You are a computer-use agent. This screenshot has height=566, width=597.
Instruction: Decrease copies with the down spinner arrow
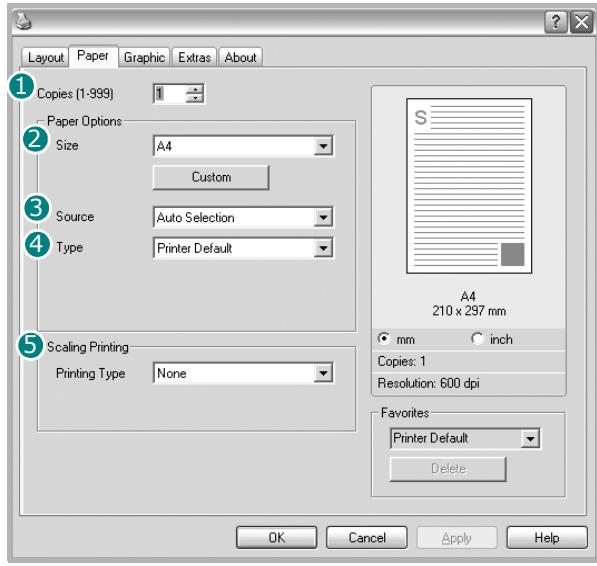pyautogui.click(x=195, y=98)
